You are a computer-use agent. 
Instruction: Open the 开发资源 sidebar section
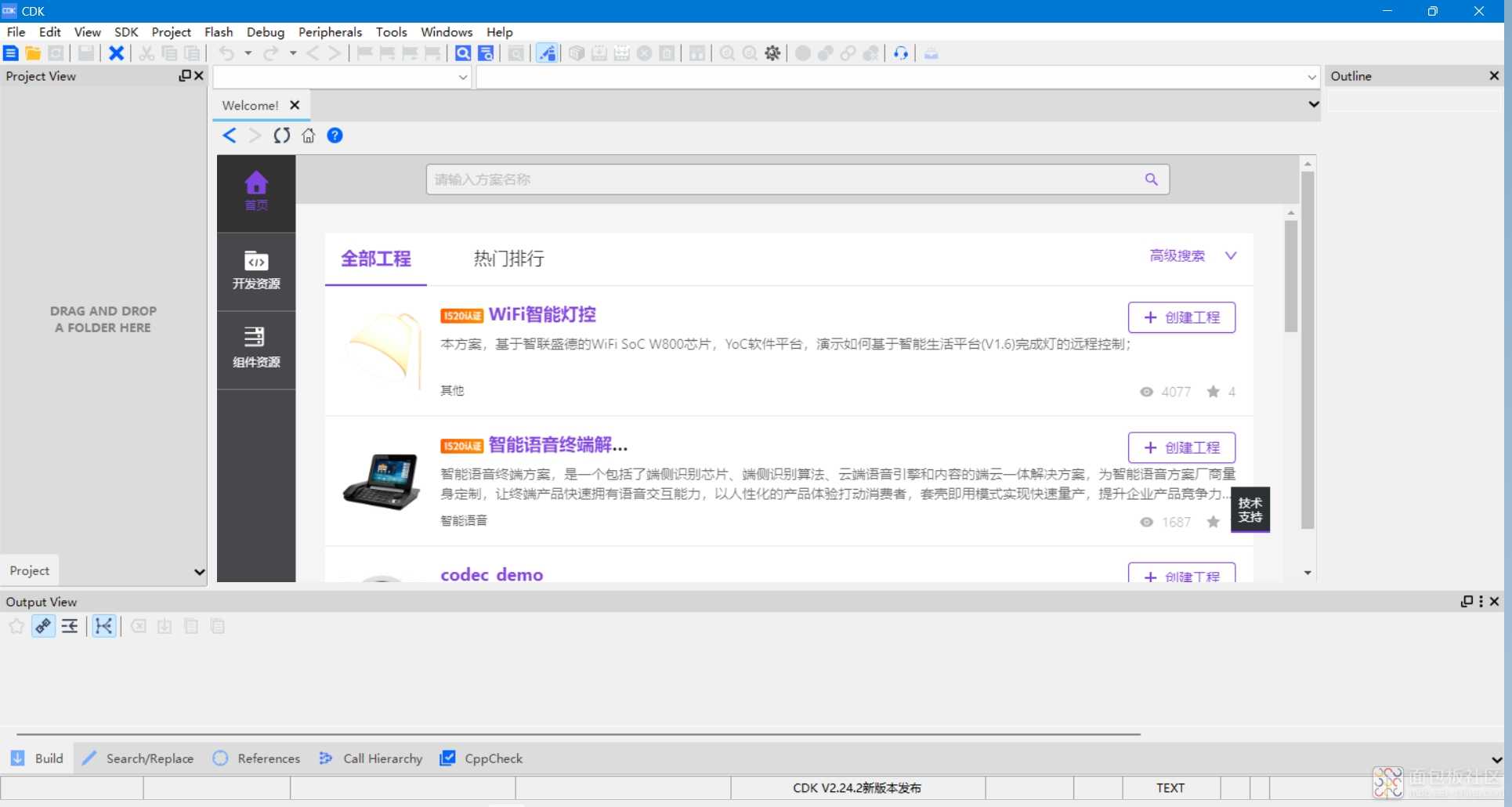click(256, 271)
